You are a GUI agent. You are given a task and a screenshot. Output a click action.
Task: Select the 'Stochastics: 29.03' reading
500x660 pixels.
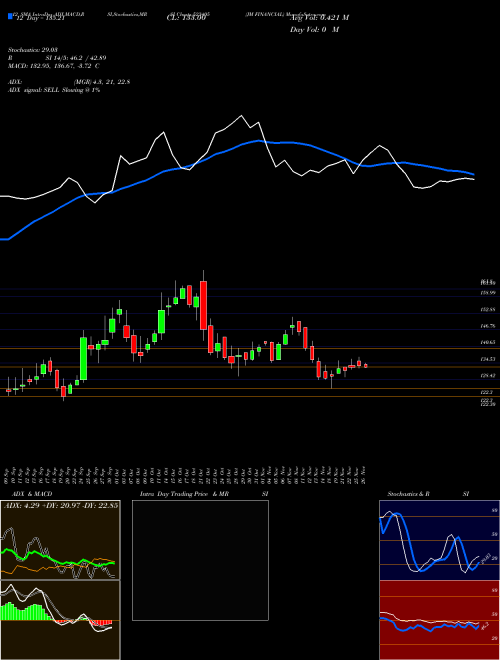(x=32, y=50)
